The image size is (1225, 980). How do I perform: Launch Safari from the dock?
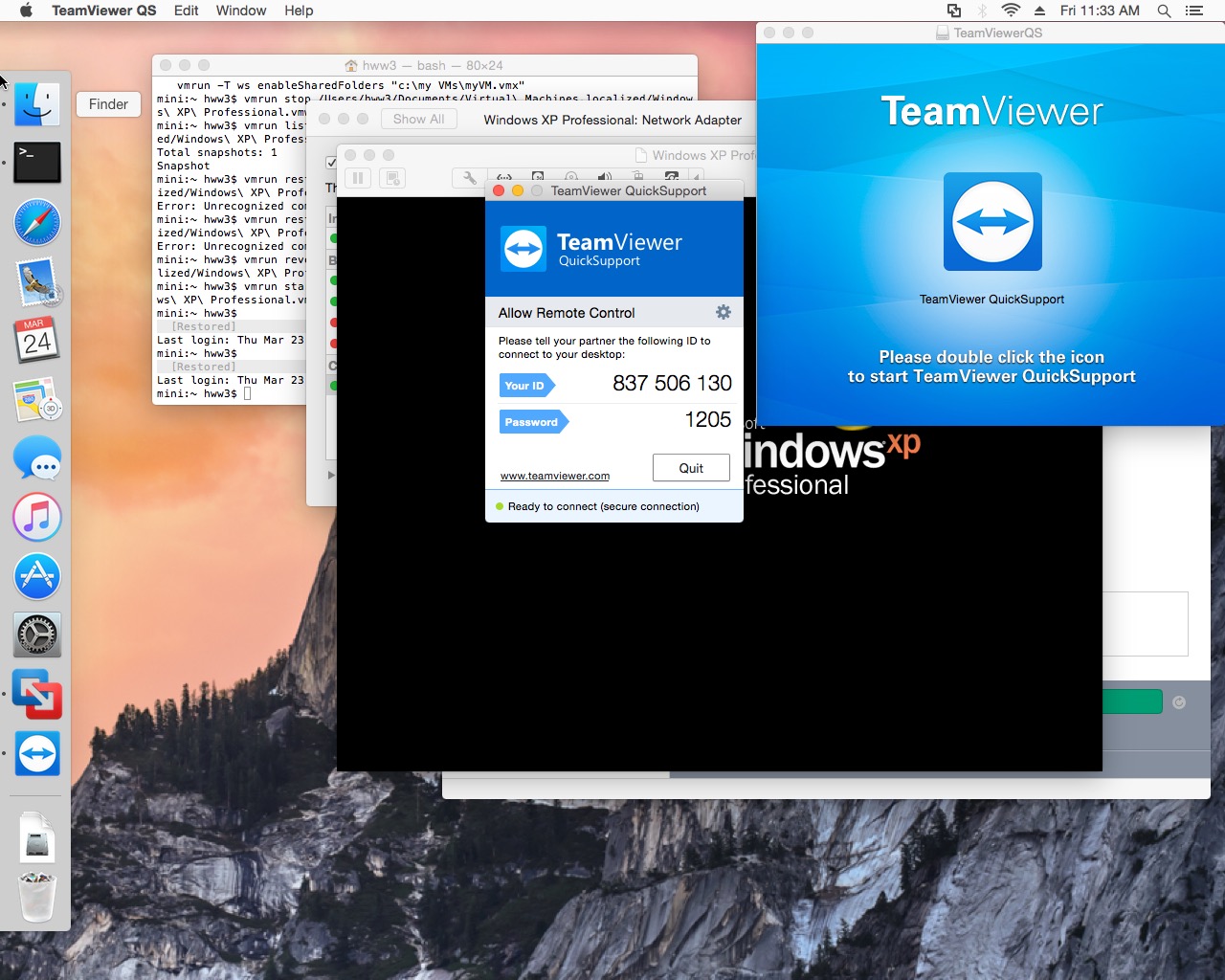click(37, 224)
